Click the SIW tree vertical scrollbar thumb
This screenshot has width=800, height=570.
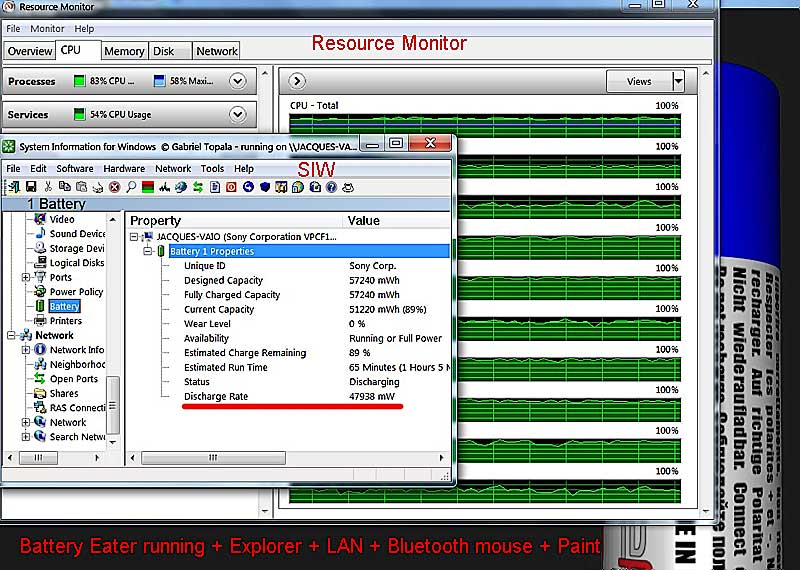coord(113,406)
